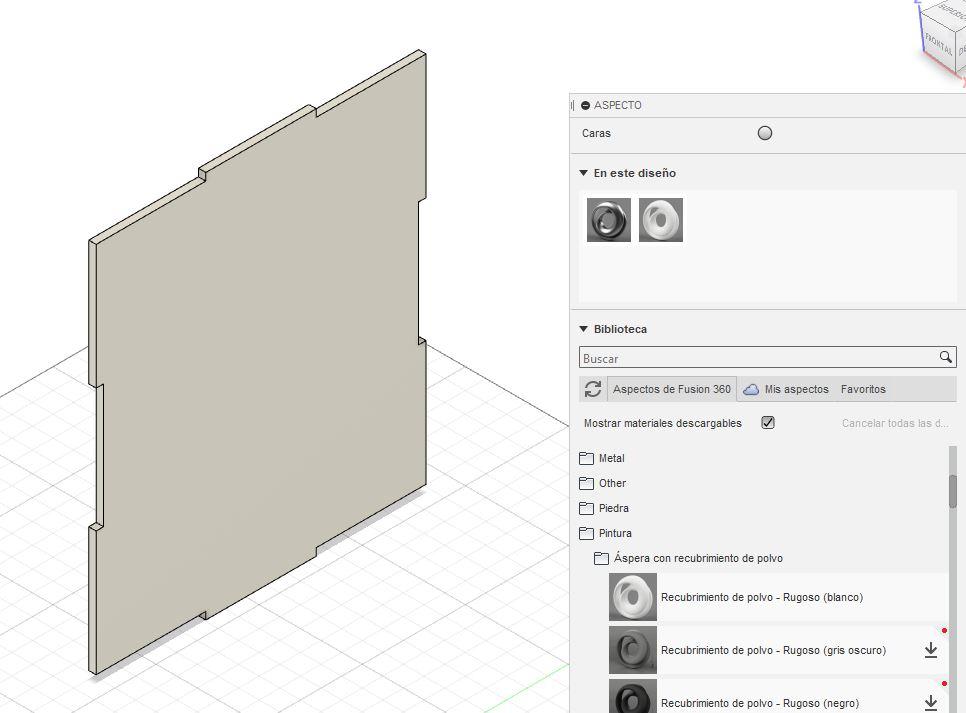
Task: Select 'Recubrimiento de polvo - Rugoso (gris oscuro)'
Action: click(773, 650)
